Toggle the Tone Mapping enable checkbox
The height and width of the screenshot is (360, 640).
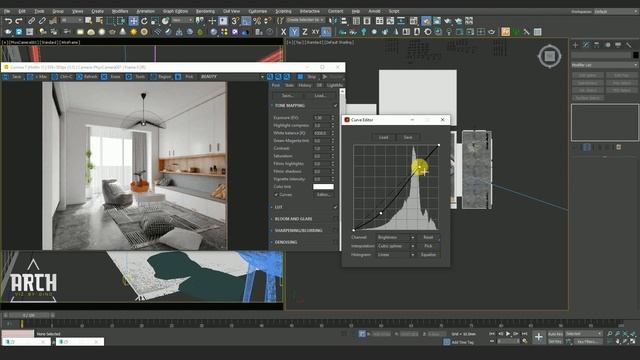pyautogui.click(x=336, y=106)
